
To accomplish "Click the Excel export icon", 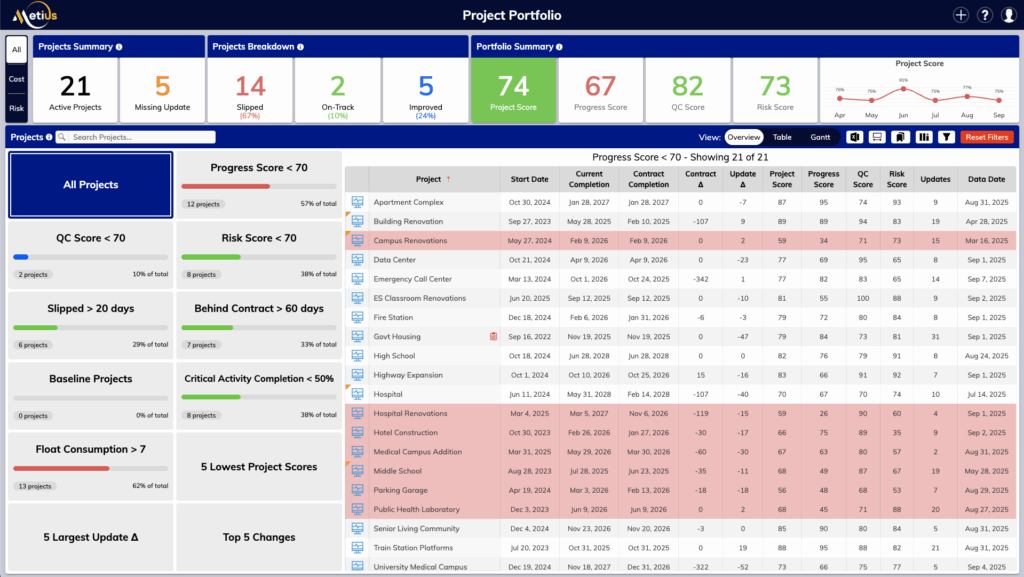I will [x=855, y=137].
